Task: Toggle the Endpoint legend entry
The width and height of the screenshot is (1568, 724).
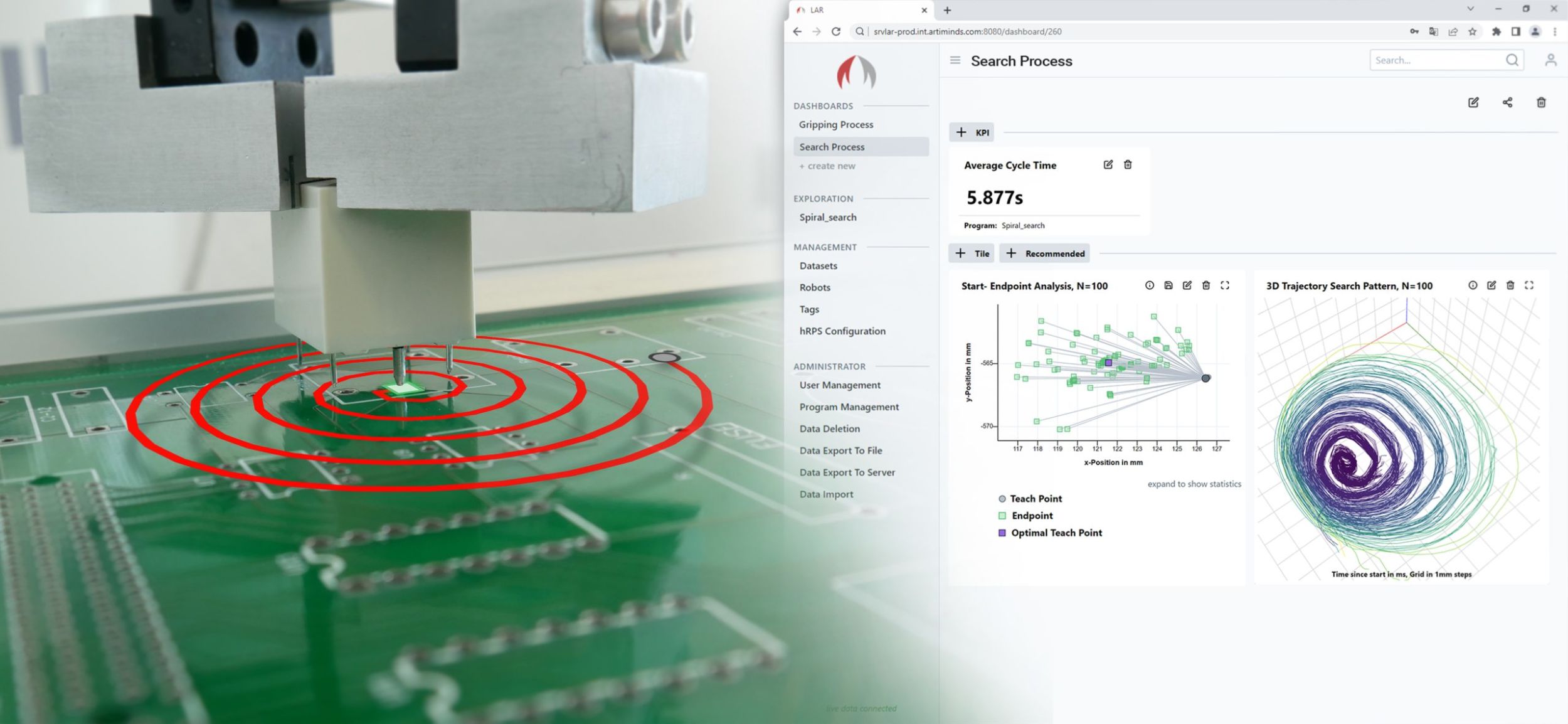Action: [1032, 516]
